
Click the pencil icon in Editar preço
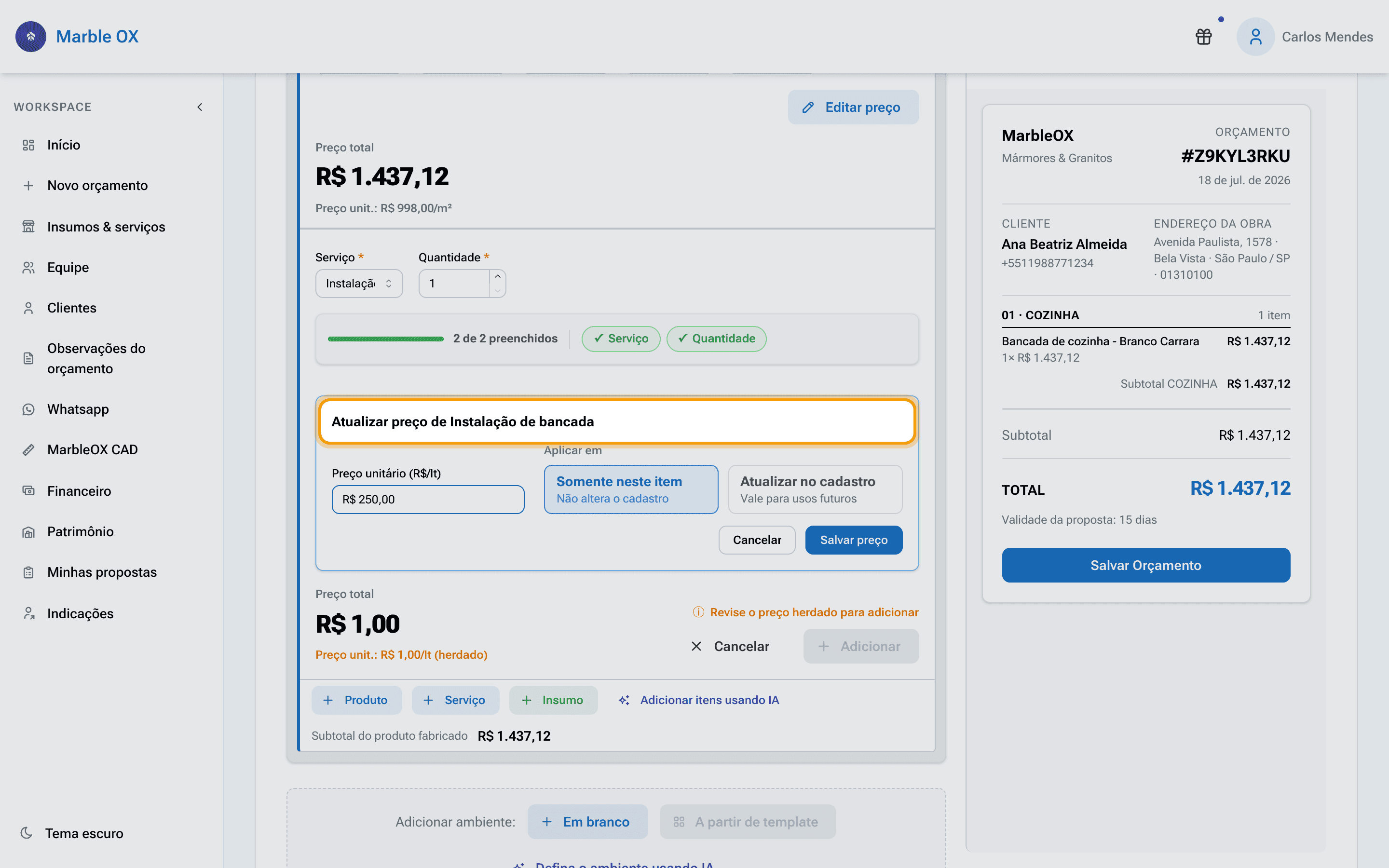(x=808, y=108)
